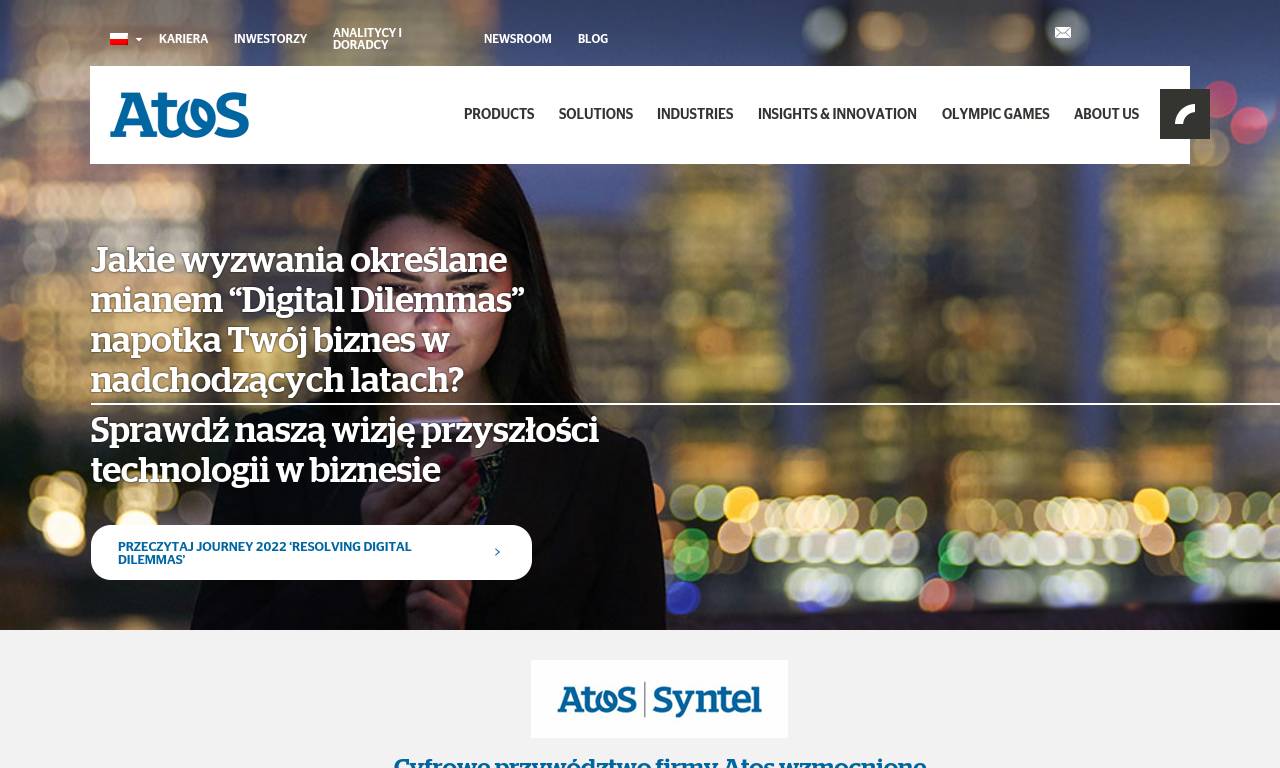The image size is (1280, 768).
Task: Expand the language selector dropdown arrow
Action: coord(139,40)
